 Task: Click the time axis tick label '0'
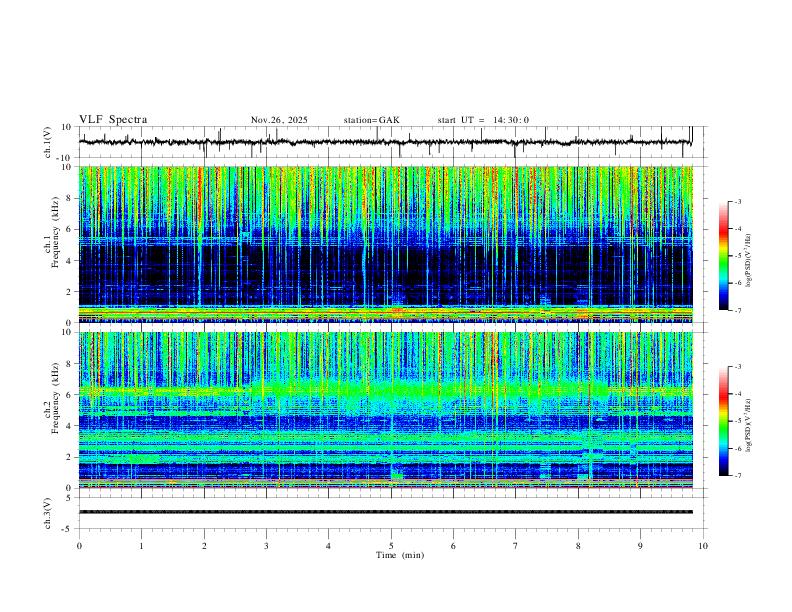point(79,546)
